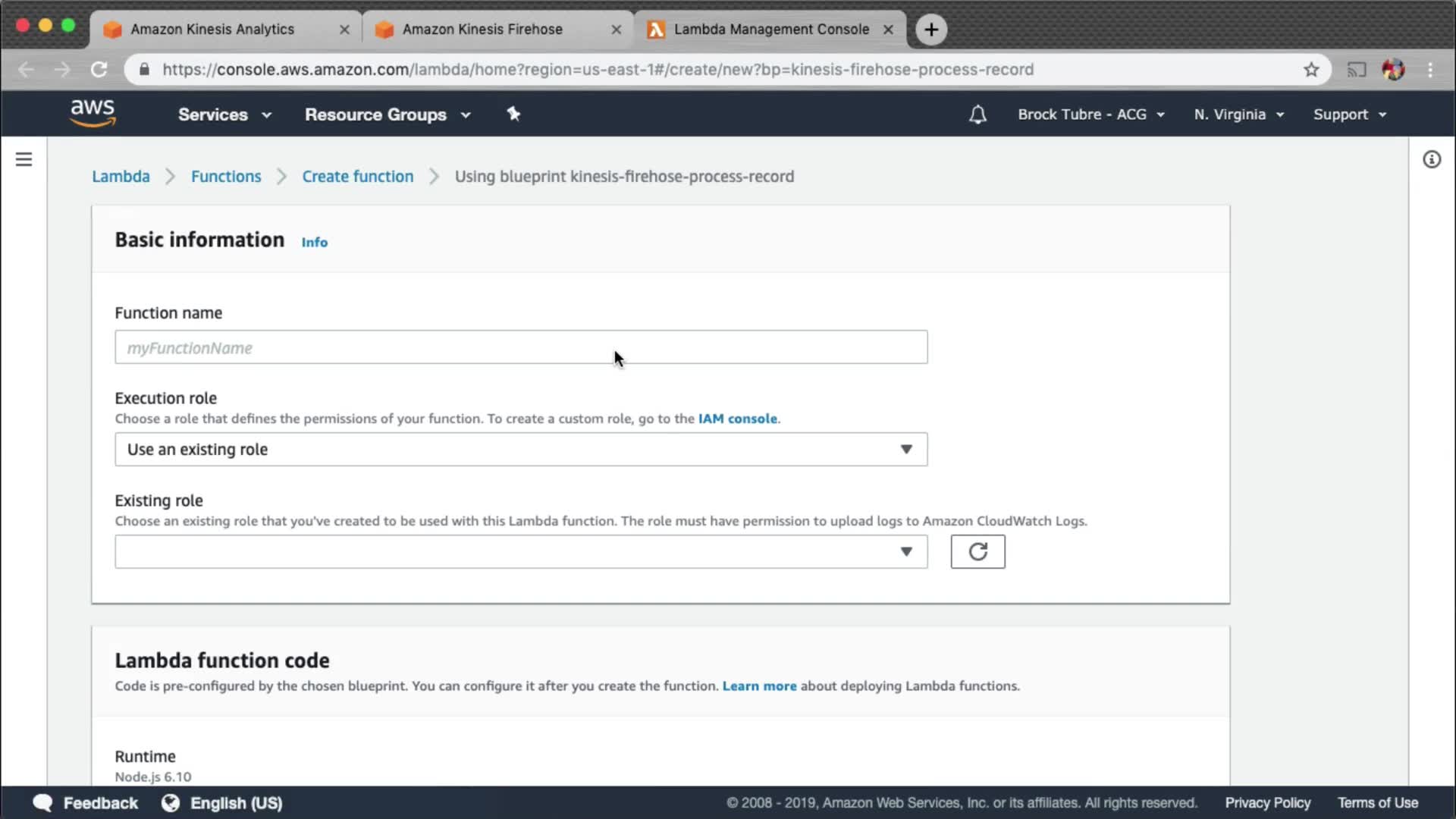The height and width of the screenshot is (819, 1456).
Task: Open the notifications bell
Action: point(977,115)
